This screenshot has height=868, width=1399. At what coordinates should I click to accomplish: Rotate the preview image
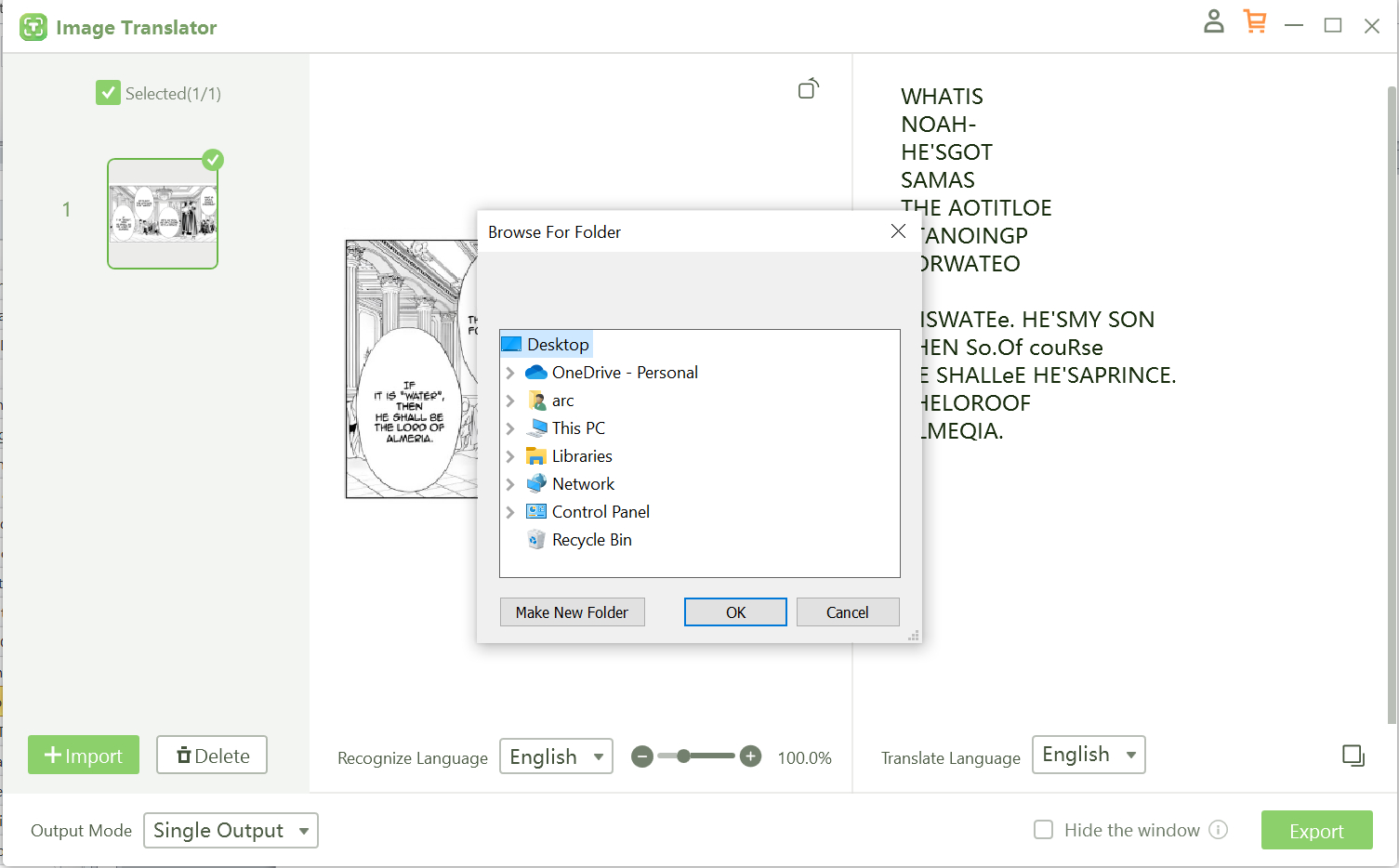(x=808, y=87)
